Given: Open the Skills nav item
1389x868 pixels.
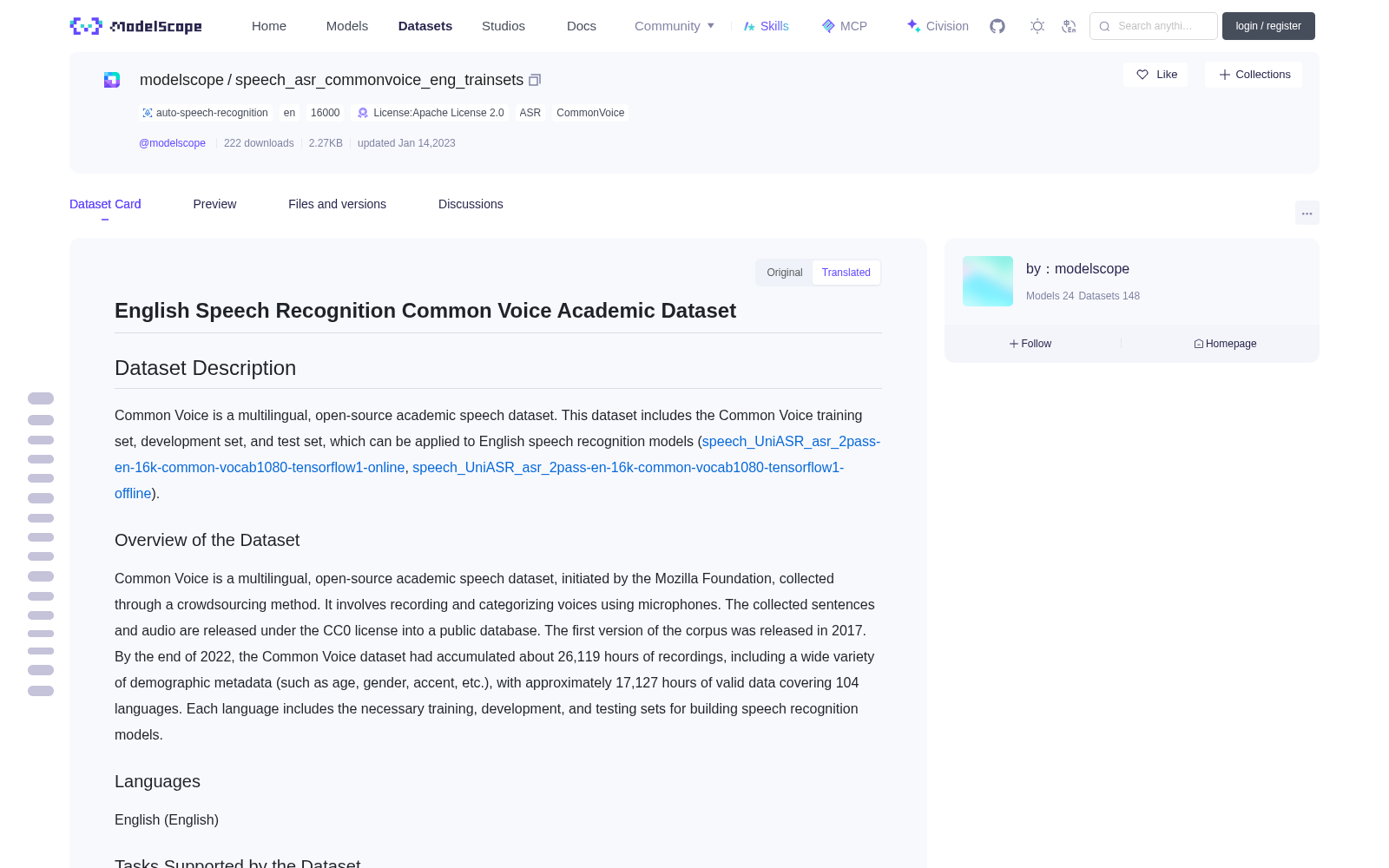Looking at the screenshot, I should pos(766,26).
